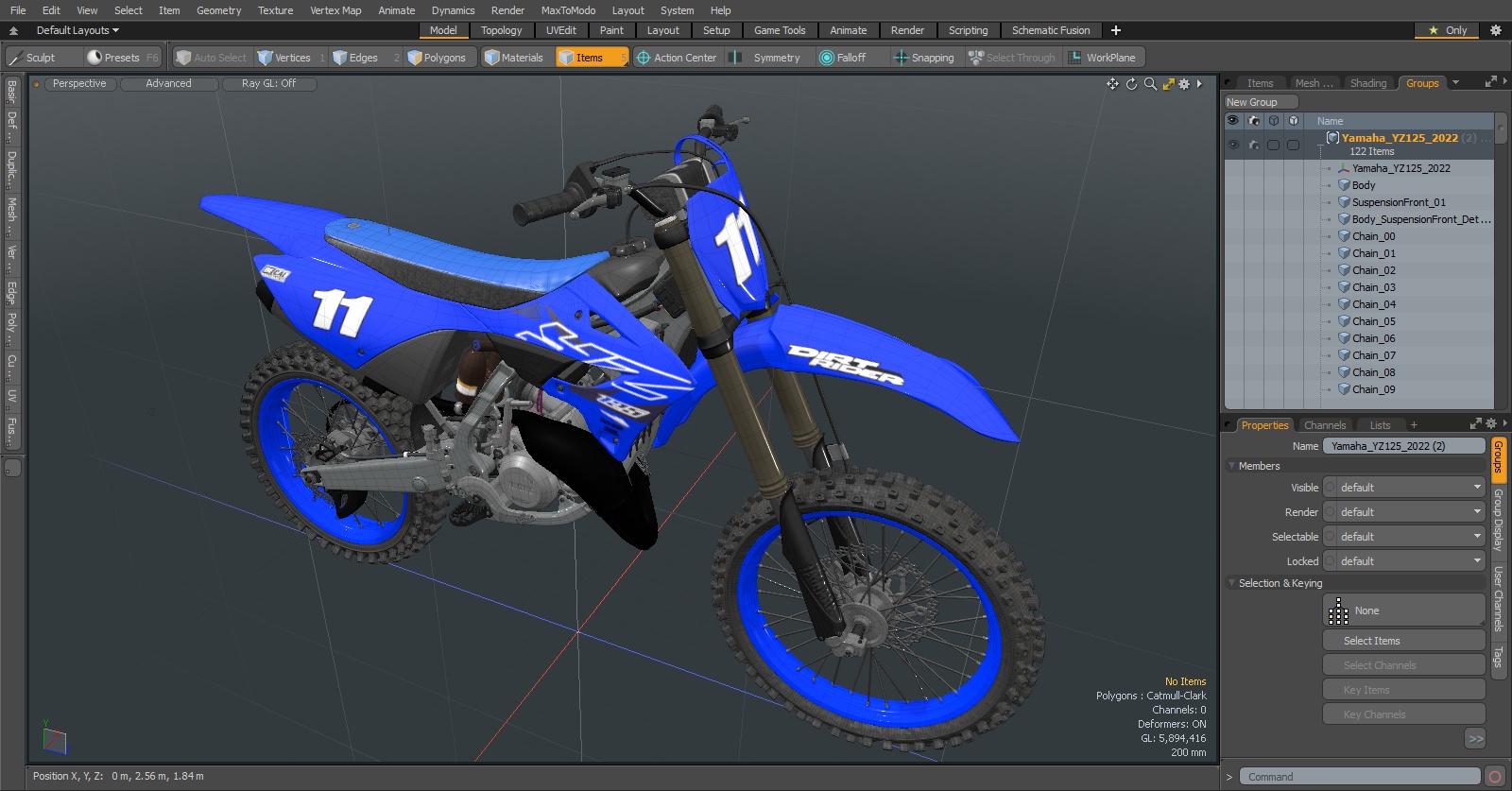Toggle the selection keying None button
The height and width of the screenshot is (791, 1512).
click(x=1404, y=610)
